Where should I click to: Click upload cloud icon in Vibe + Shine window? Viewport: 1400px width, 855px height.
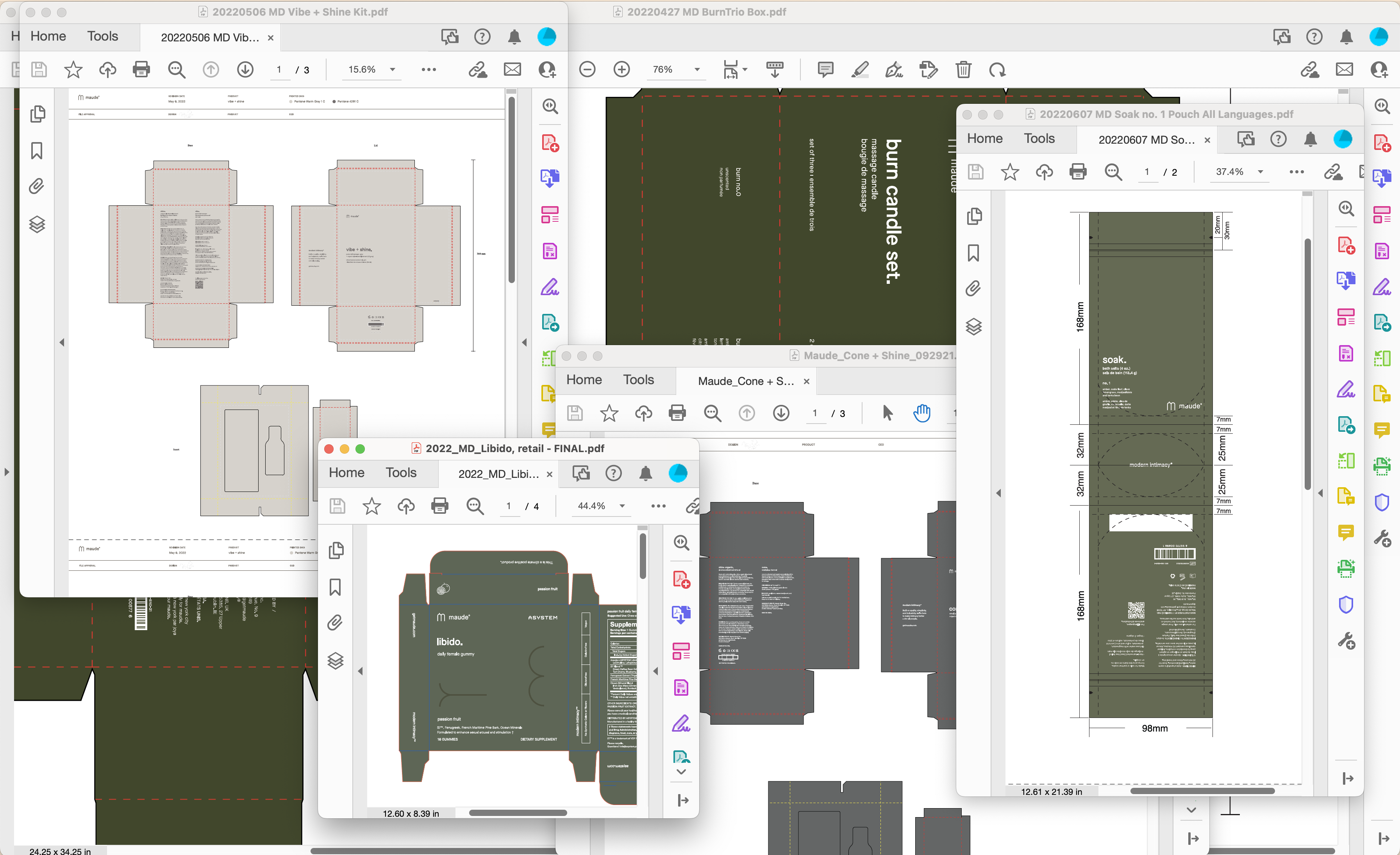pos(107,69)
